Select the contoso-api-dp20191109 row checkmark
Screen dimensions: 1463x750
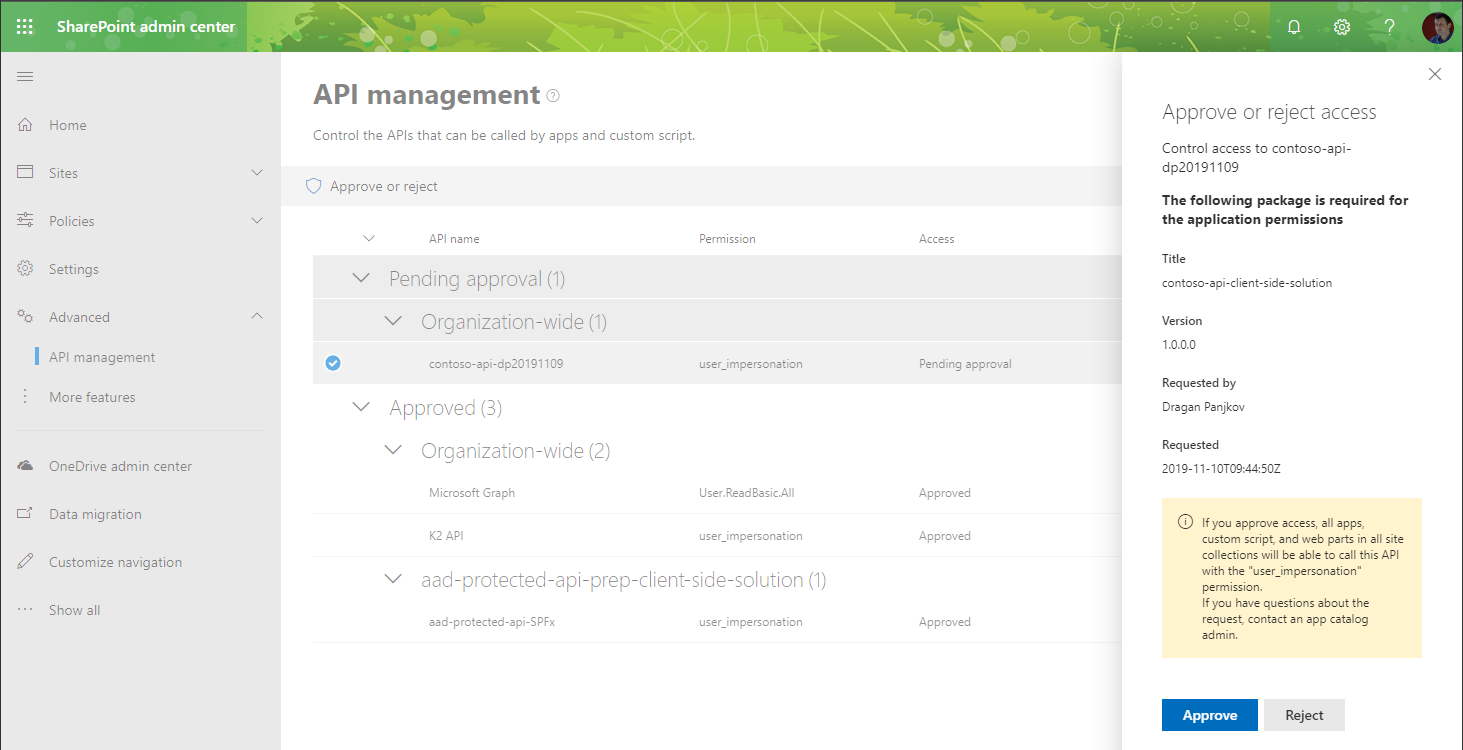coord(332,363)
